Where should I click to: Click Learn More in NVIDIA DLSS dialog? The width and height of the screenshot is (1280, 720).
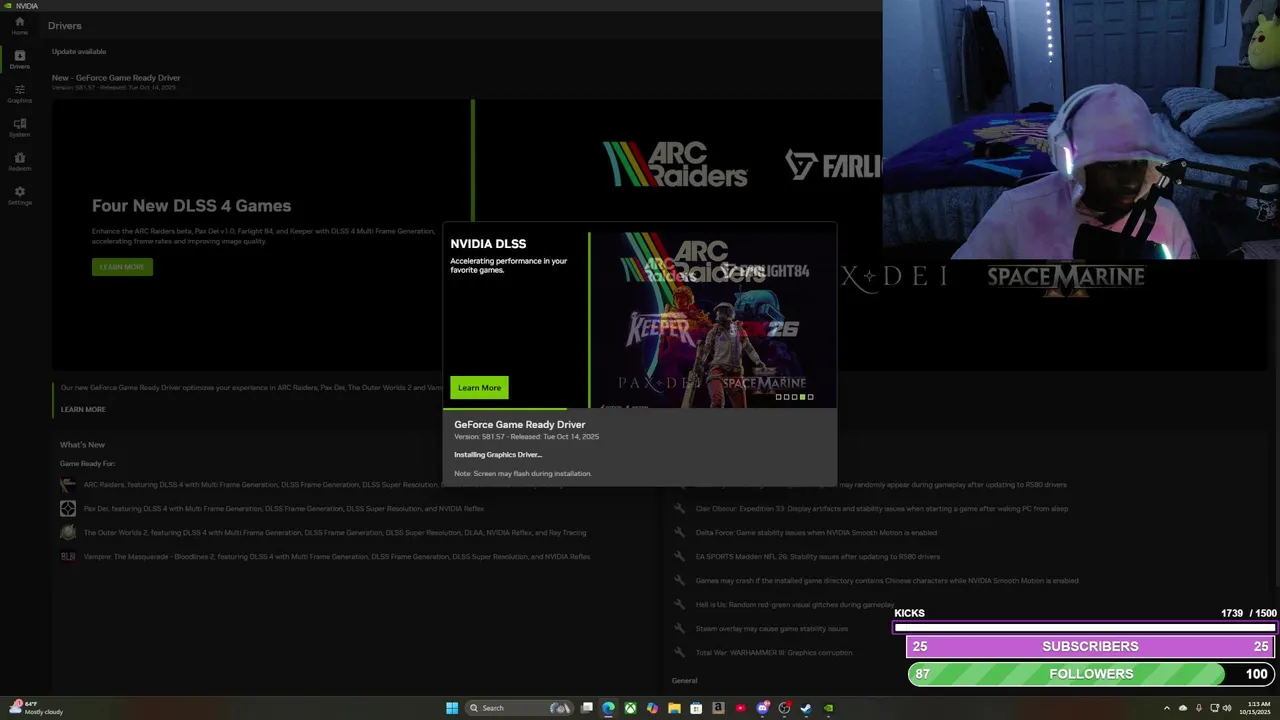coord(479,388)
